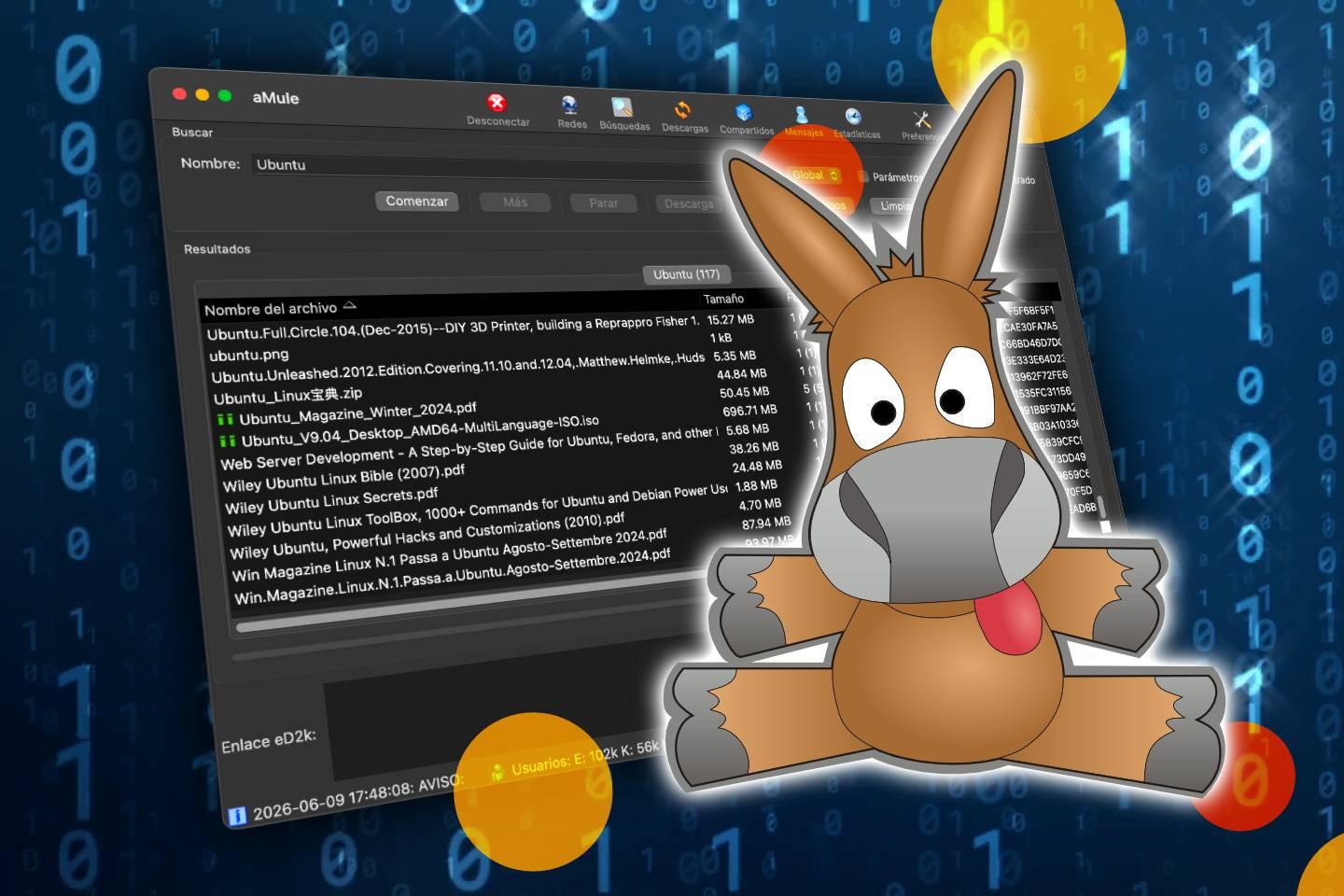The height and width of the screenshot is (896, 1344).
Task: Select the Web Server Development result row
Action: [x=469, y=448]
